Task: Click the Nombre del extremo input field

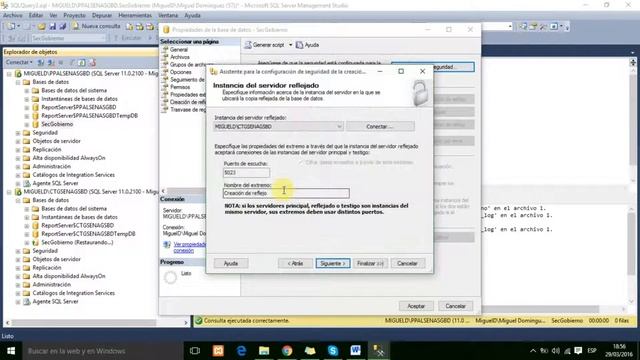Action: tap(286, 193)
